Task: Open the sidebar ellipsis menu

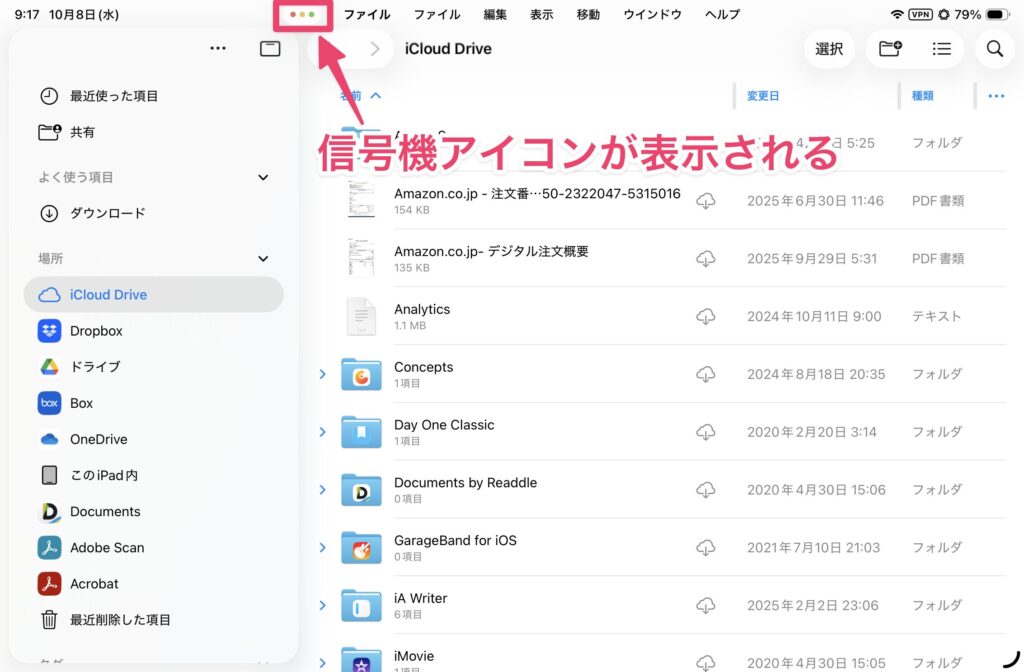Action: tap(218, 49)
